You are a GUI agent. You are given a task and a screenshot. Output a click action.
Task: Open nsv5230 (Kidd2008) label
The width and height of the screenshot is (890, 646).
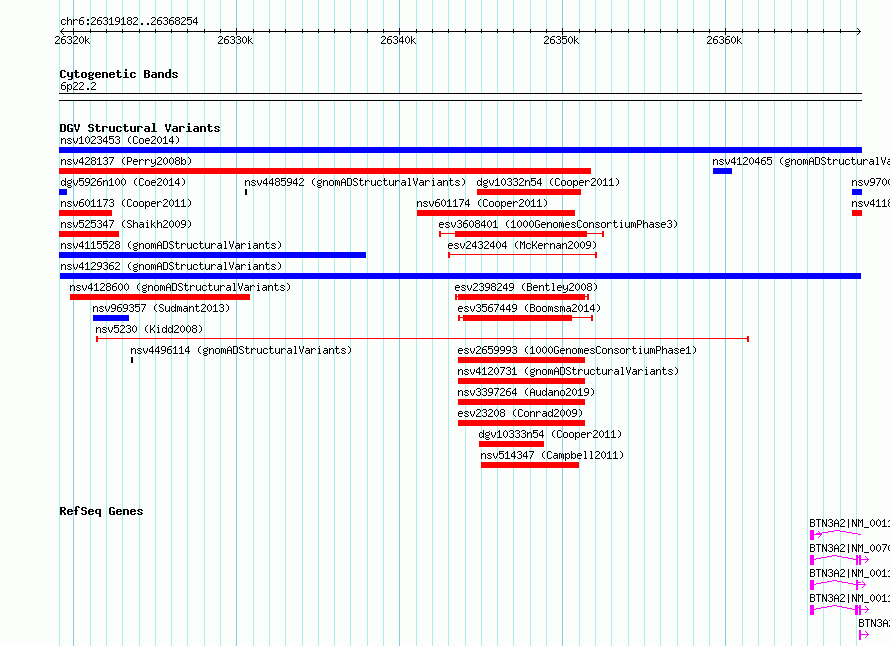coord(149,329)
